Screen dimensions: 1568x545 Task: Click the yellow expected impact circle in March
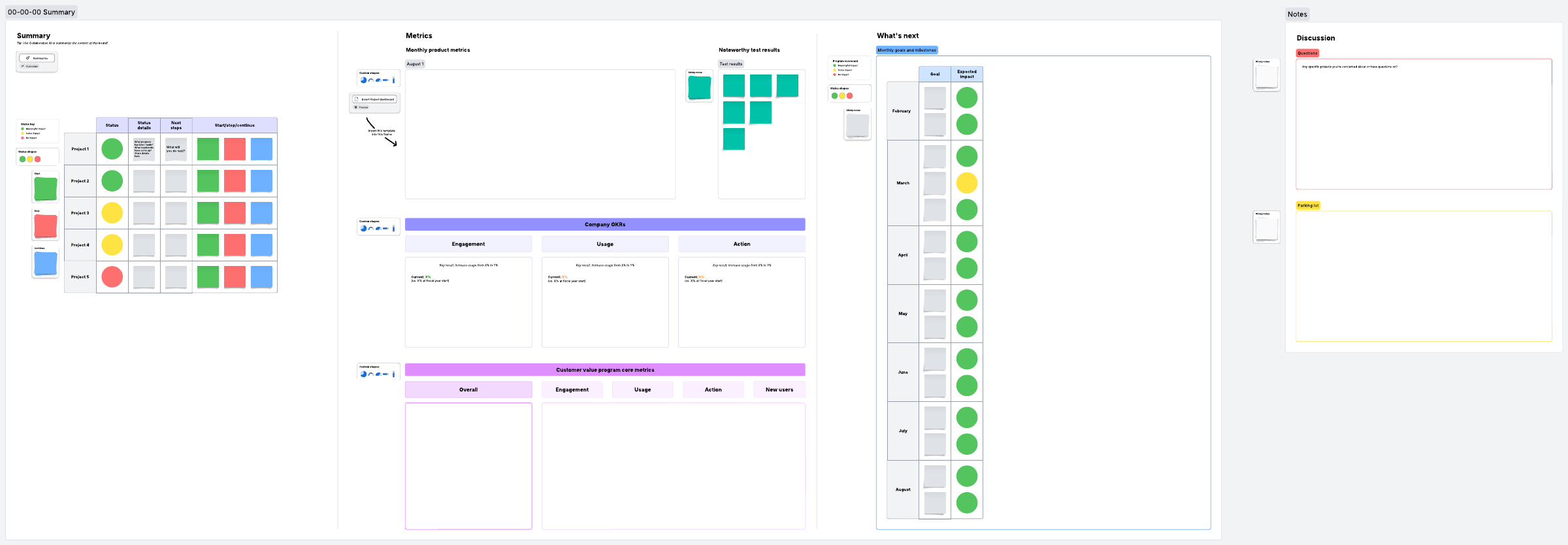967,183
